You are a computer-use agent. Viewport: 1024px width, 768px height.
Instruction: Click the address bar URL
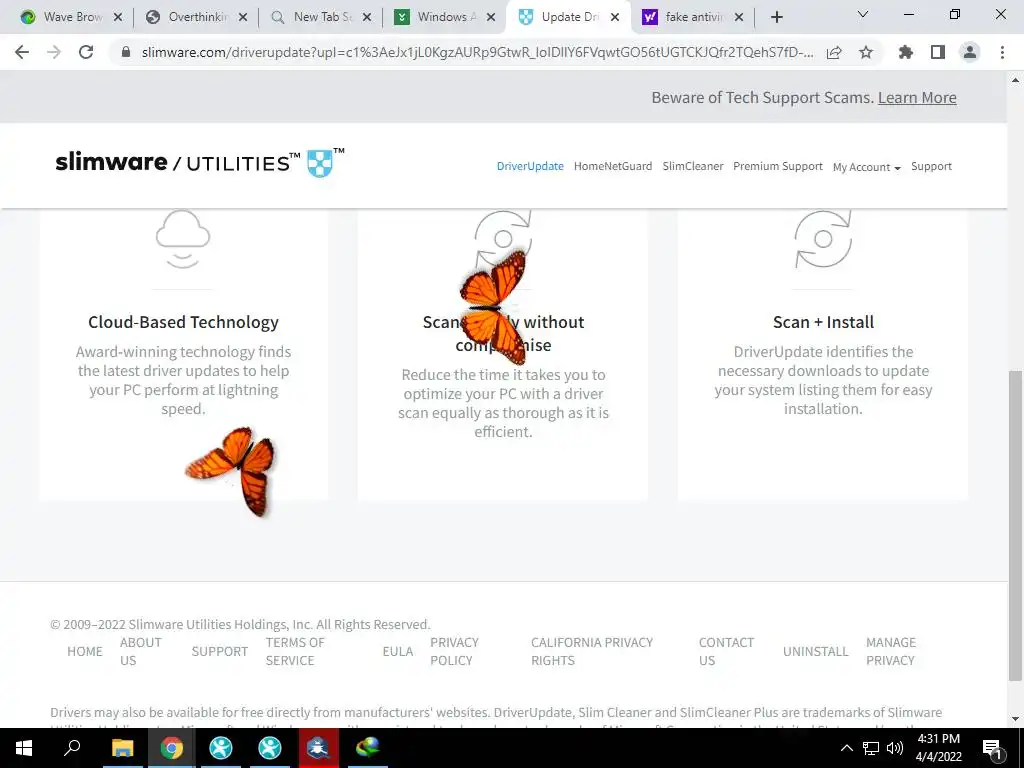(477, 52)
